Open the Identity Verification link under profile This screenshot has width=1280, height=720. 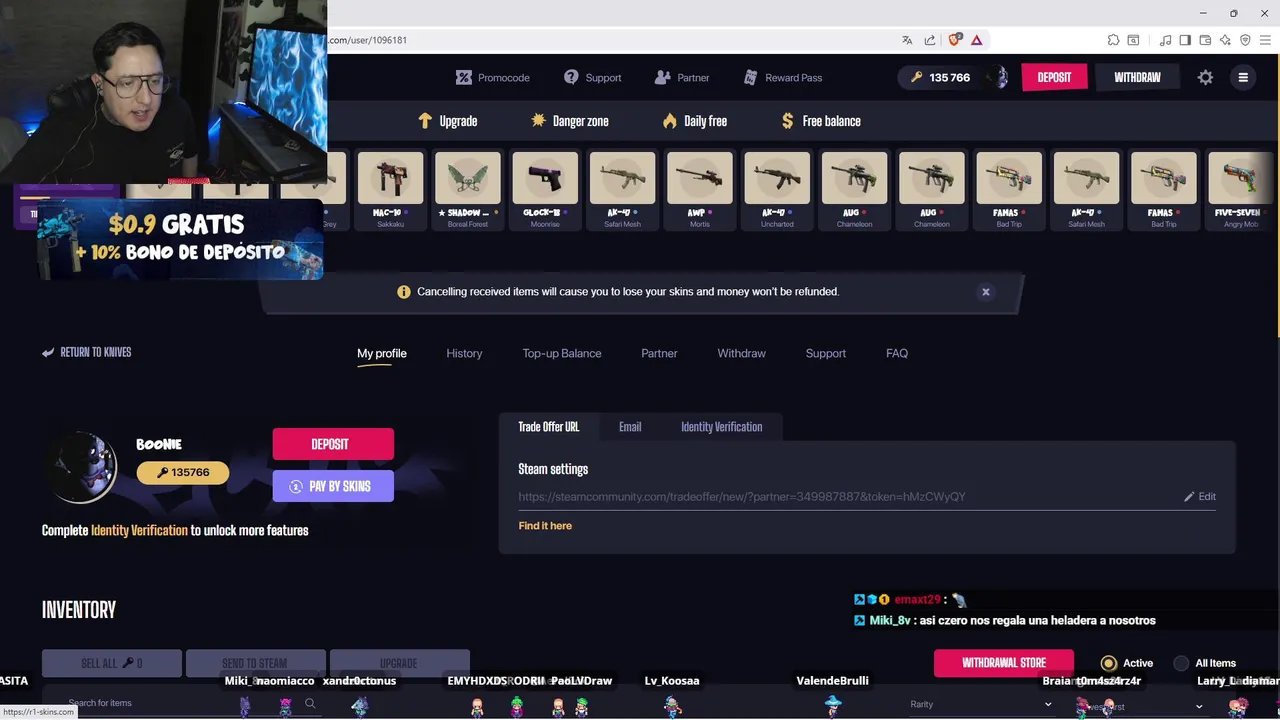click(x=139, y=530)
